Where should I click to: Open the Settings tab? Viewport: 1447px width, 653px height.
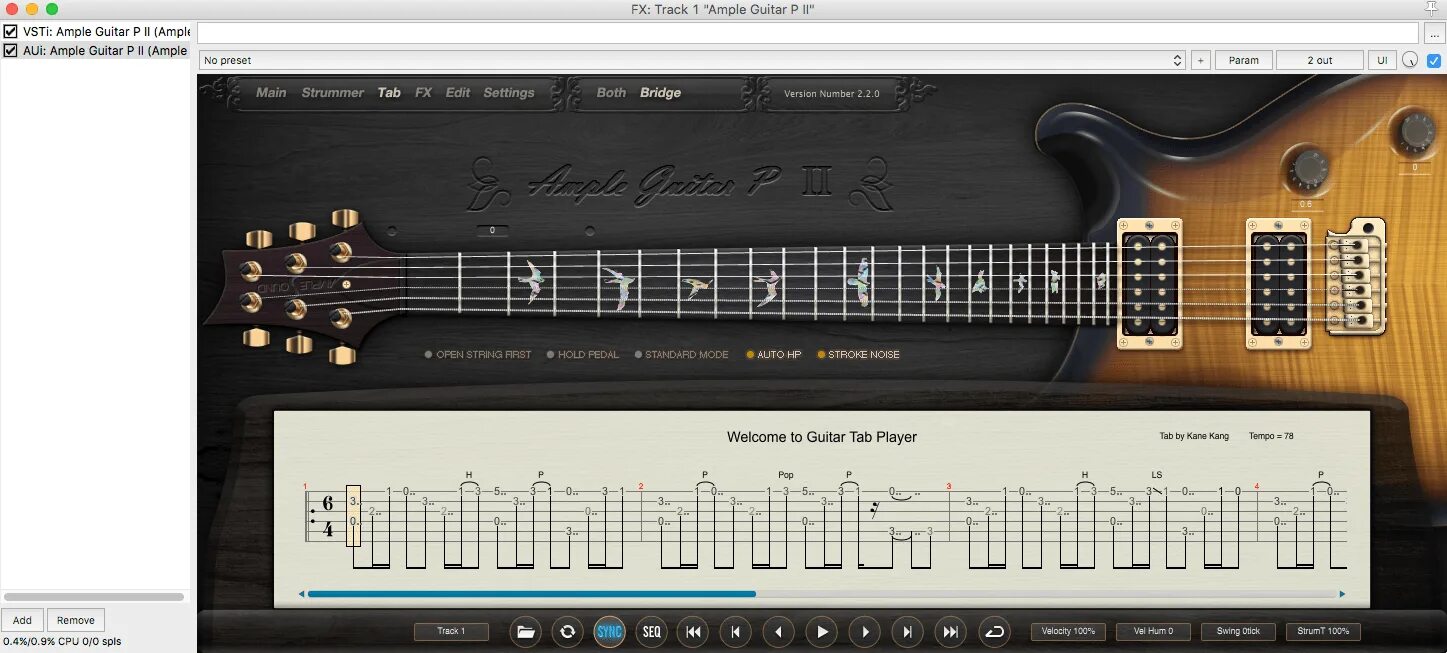tap(509, 92)
